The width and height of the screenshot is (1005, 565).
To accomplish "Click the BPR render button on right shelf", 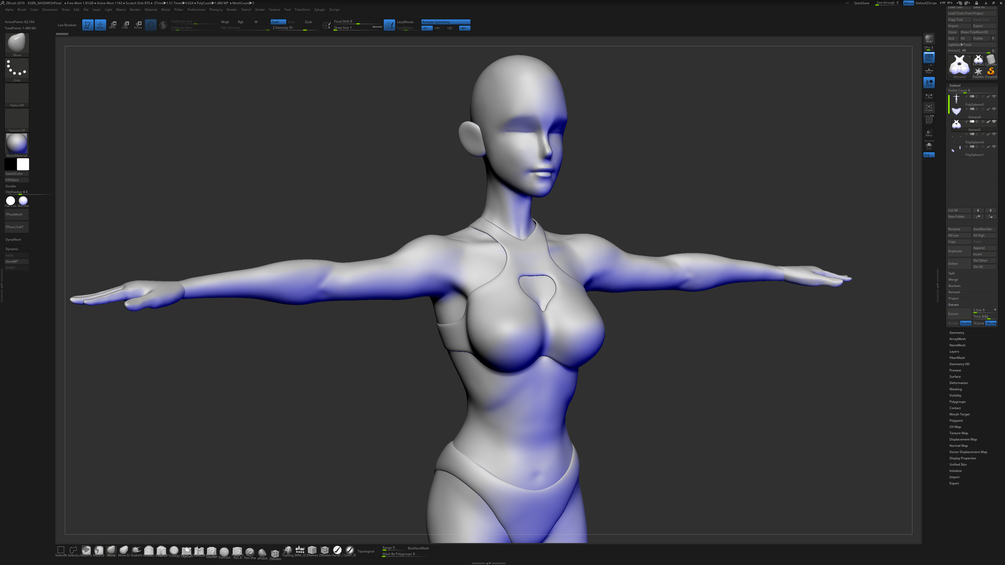I will pos(929,40).
